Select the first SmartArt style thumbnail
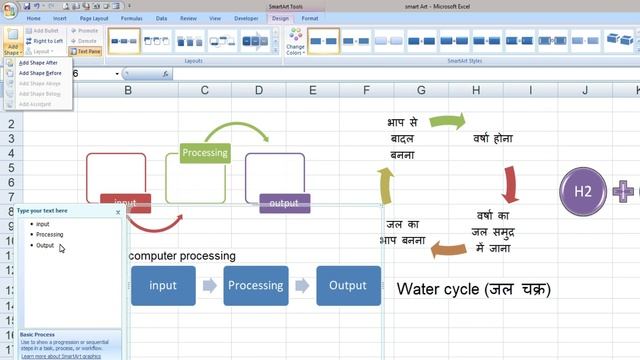 click(x=323, y=41)
